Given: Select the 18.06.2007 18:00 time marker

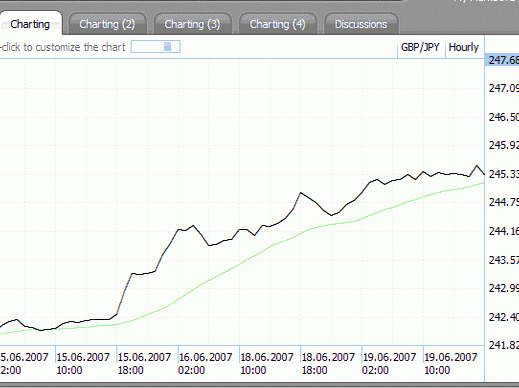Looking at the screenshot, I should tap(328, 363).
